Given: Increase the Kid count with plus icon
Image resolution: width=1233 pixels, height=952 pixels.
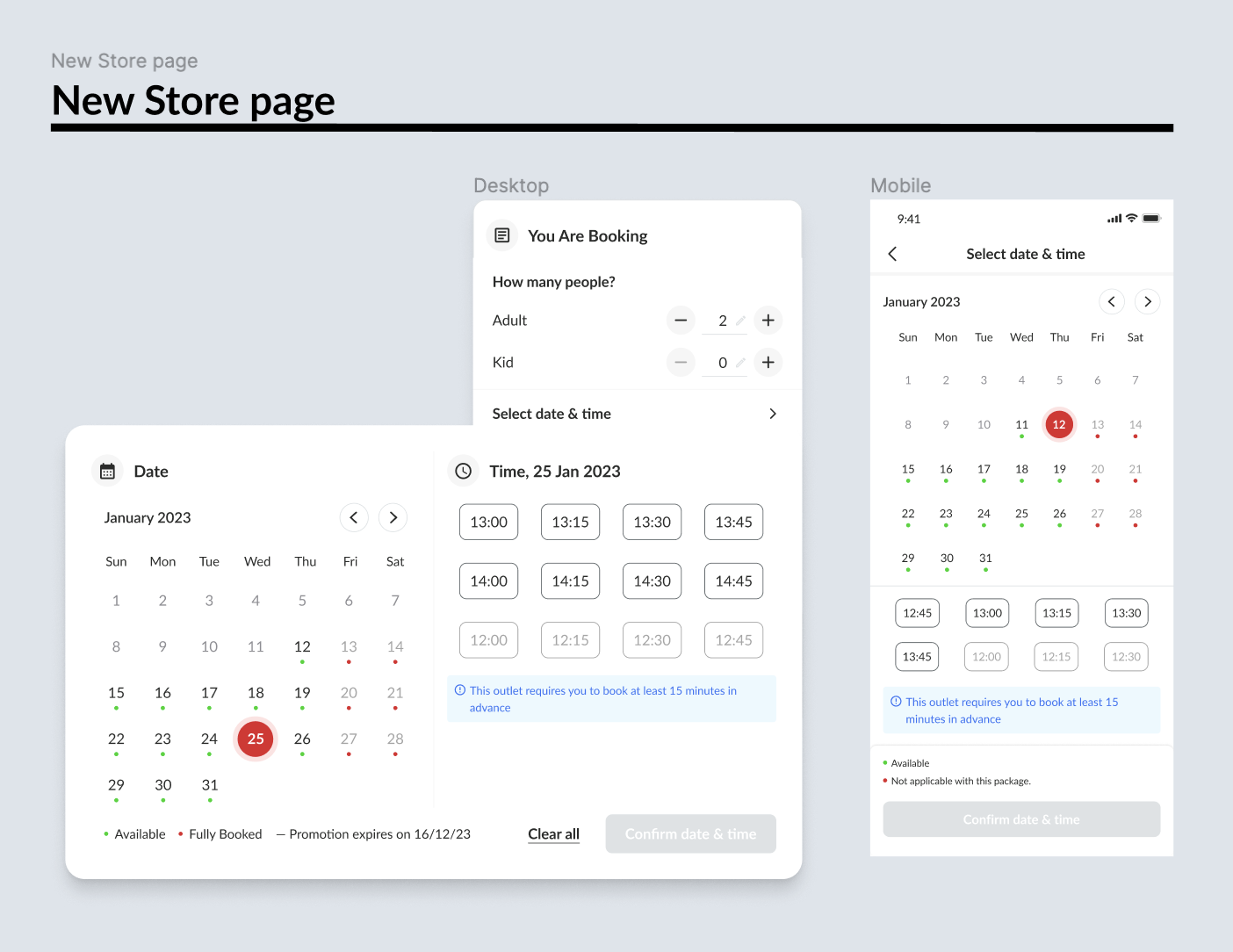Looking at the screenshot, I should [768, 363].
